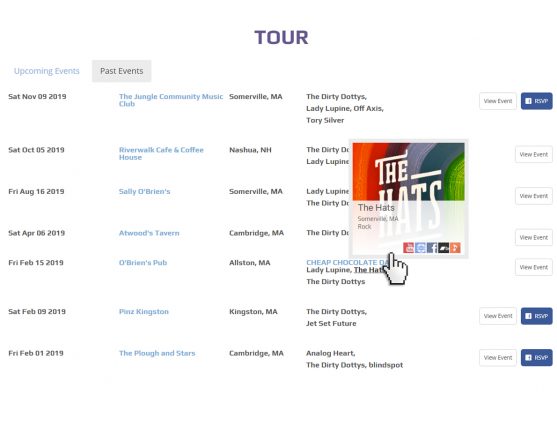Click the orange music icon in Hats popup
Screen dimensions: 557x432
coord(455,248)
